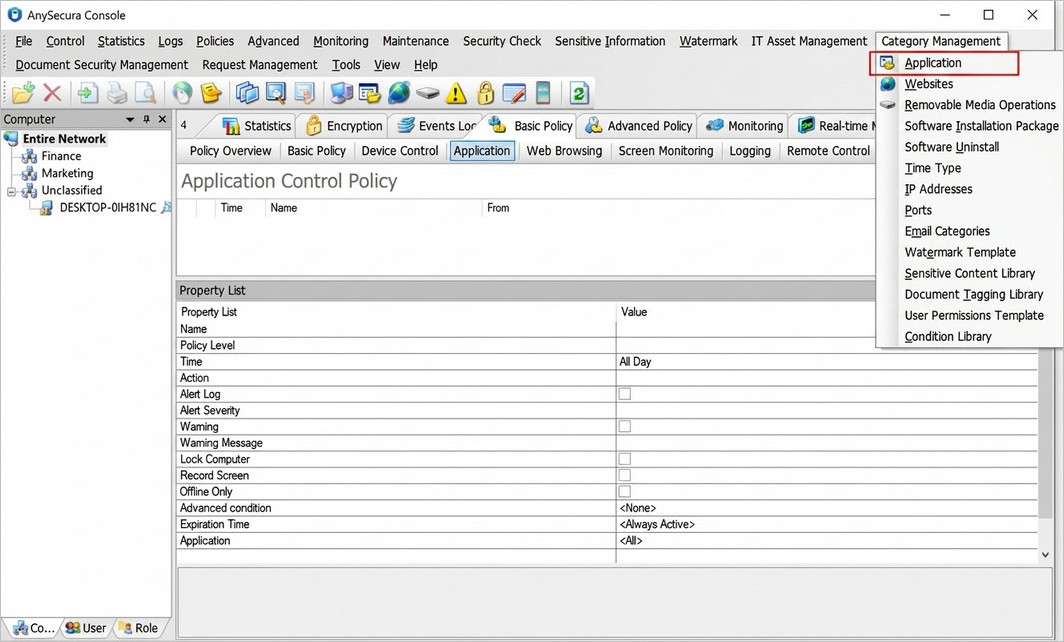Click the yellow note message toolbar icon

[x=211, y=93]
